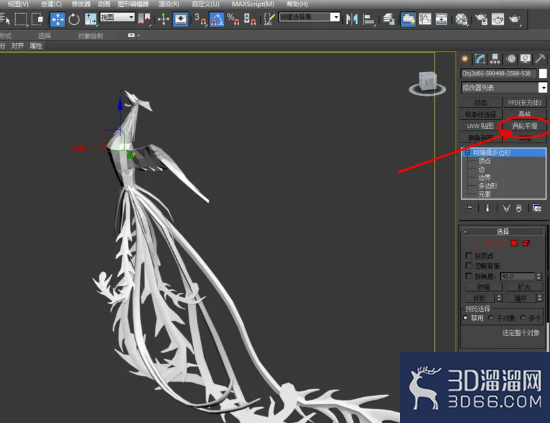
Task: Open the Schematic View icon
Action: tap(441, 19)
